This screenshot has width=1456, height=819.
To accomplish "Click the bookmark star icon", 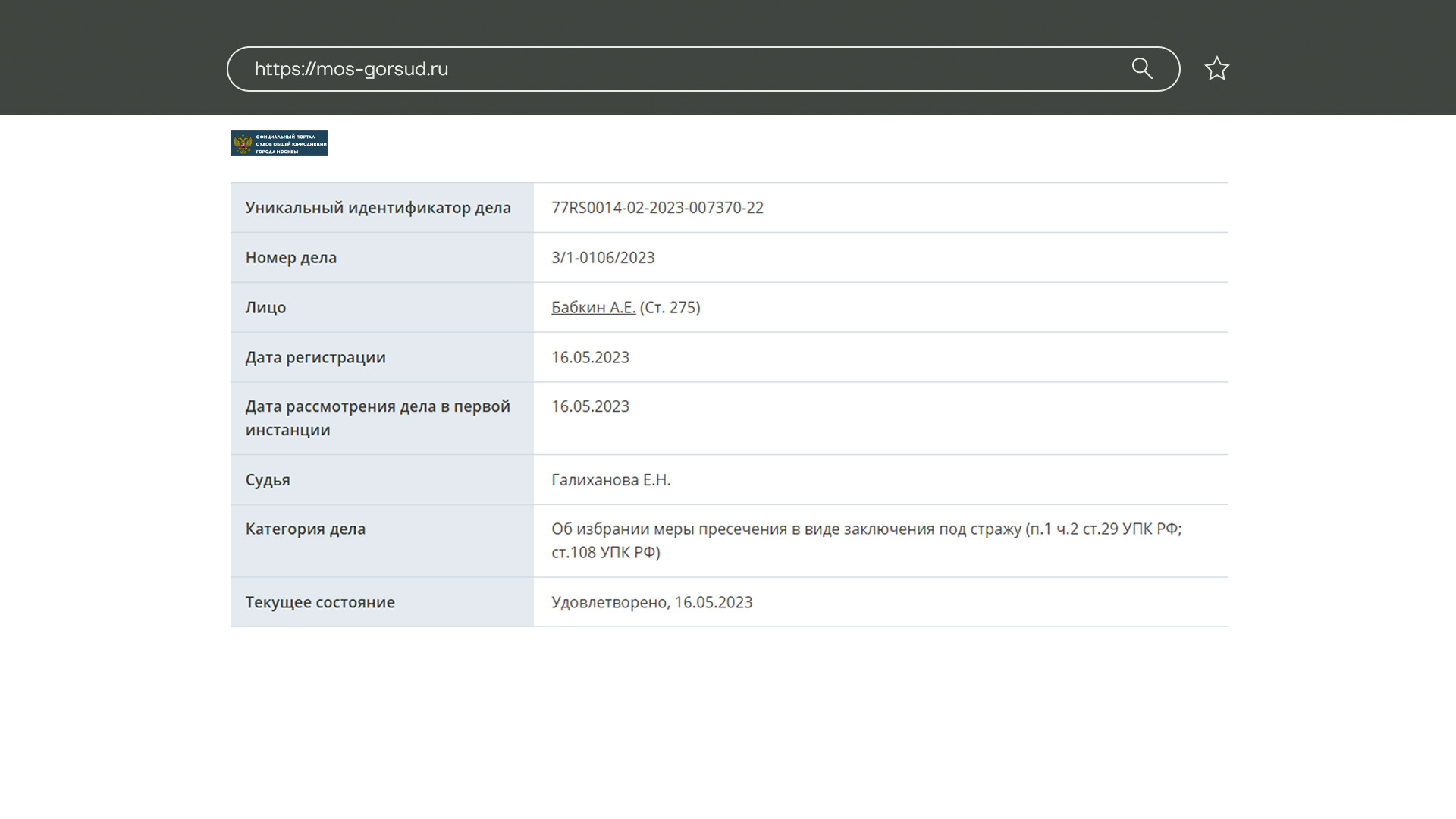I will tap(1216, 69).
